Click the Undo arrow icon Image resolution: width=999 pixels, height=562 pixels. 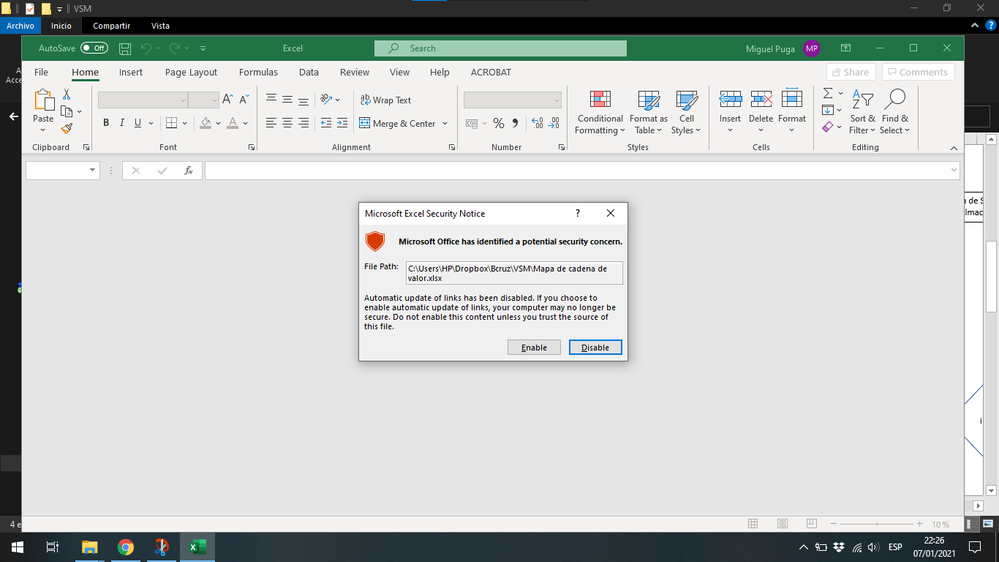pyautogui.click(x=146, y=48)
